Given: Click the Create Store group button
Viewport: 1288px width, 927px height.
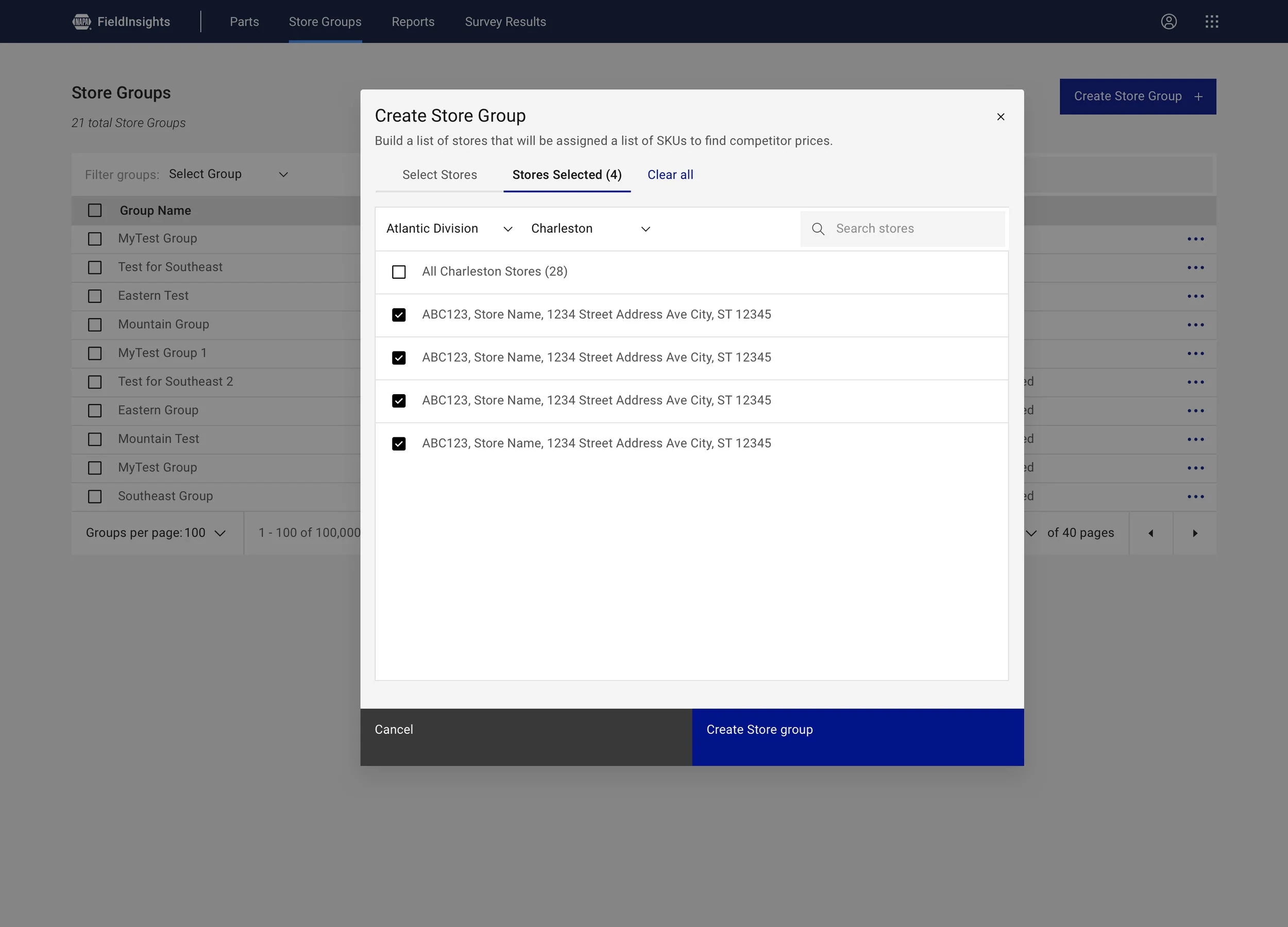Looking at the screenshot, I should point(857,737).
